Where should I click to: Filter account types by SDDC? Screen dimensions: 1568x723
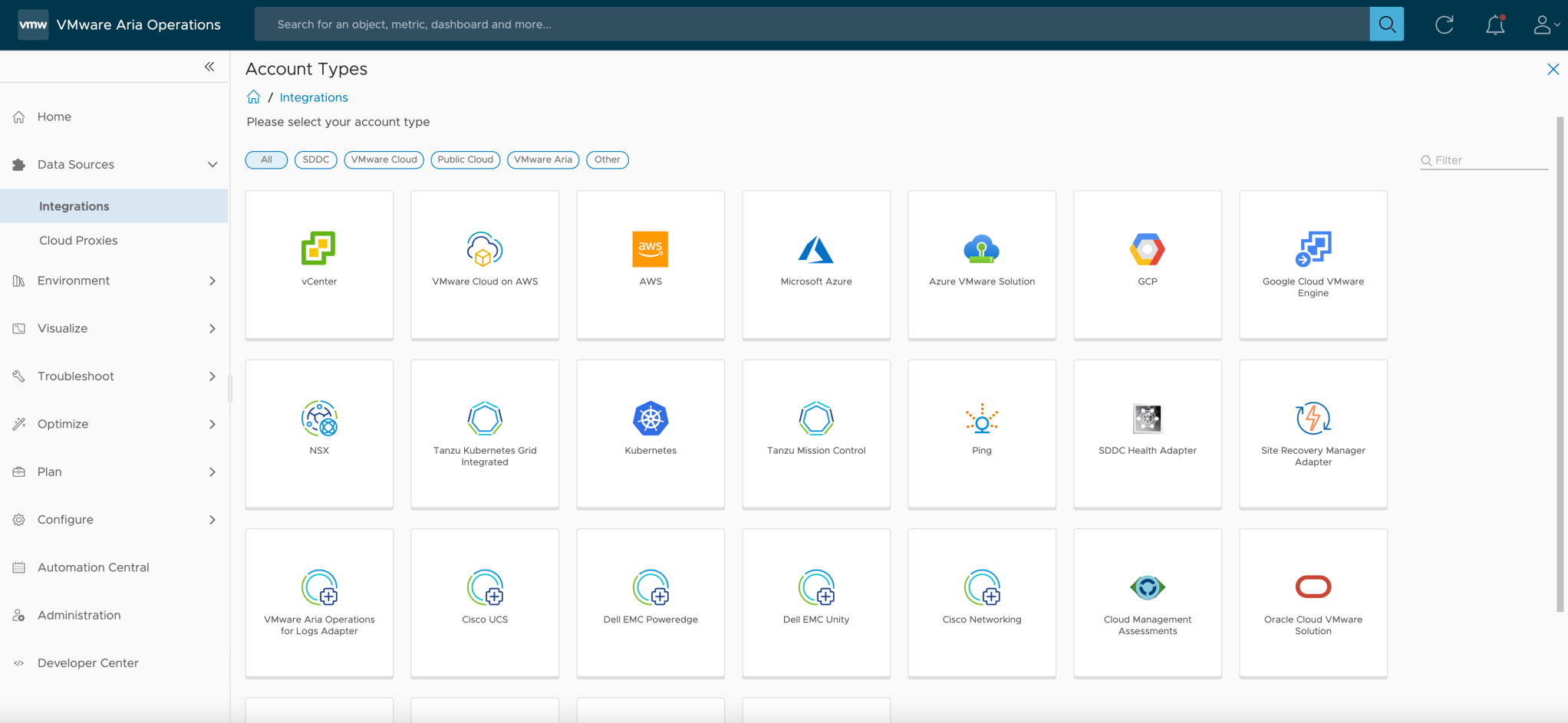[x=315, y=159]
